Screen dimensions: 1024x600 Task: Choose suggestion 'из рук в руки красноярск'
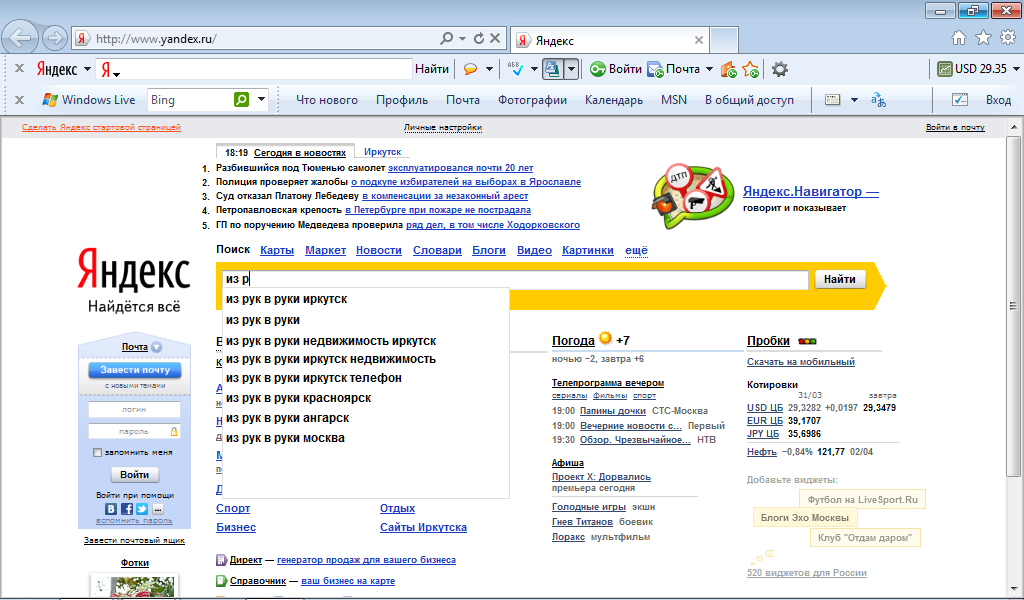click(x=298, y=398)
